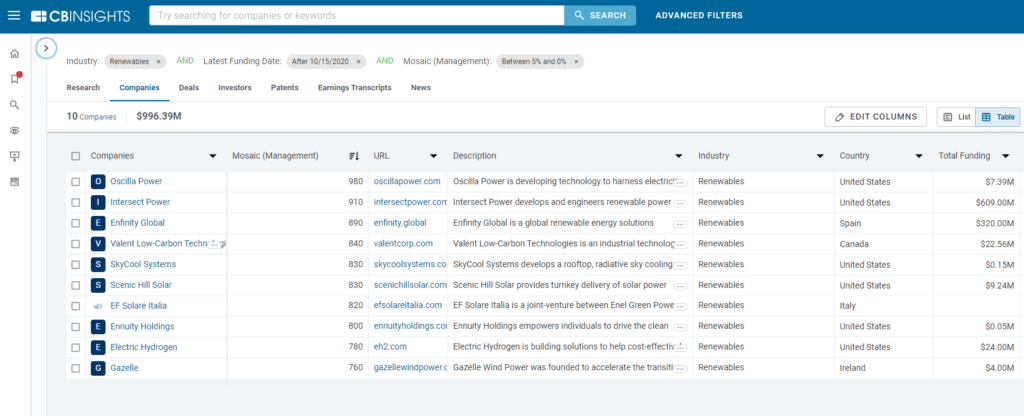Click the SkyCool Systems logo icon

[98, 264]
